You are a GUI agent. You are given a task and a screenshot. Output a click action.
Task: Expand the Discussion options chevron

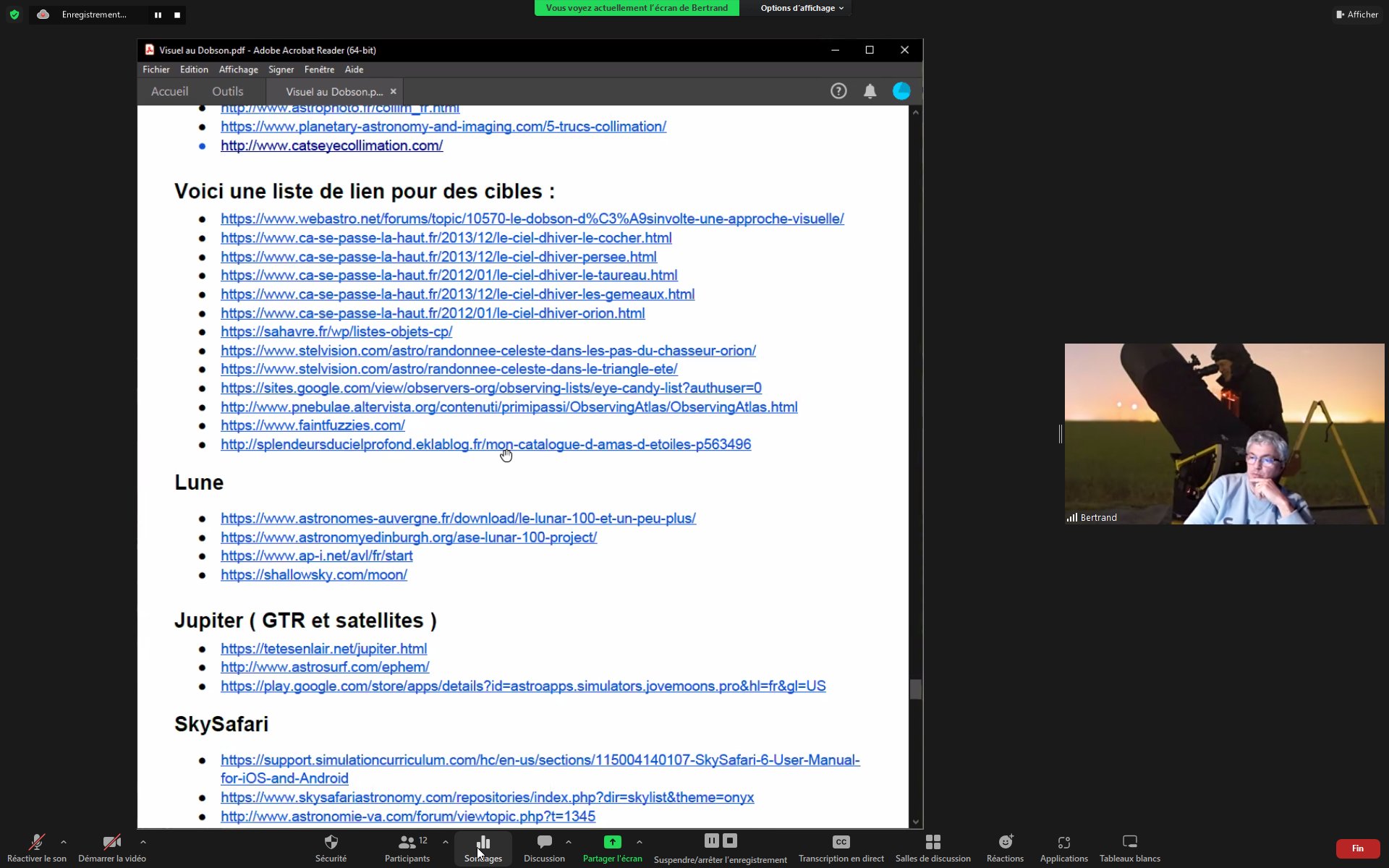point(569,842)
